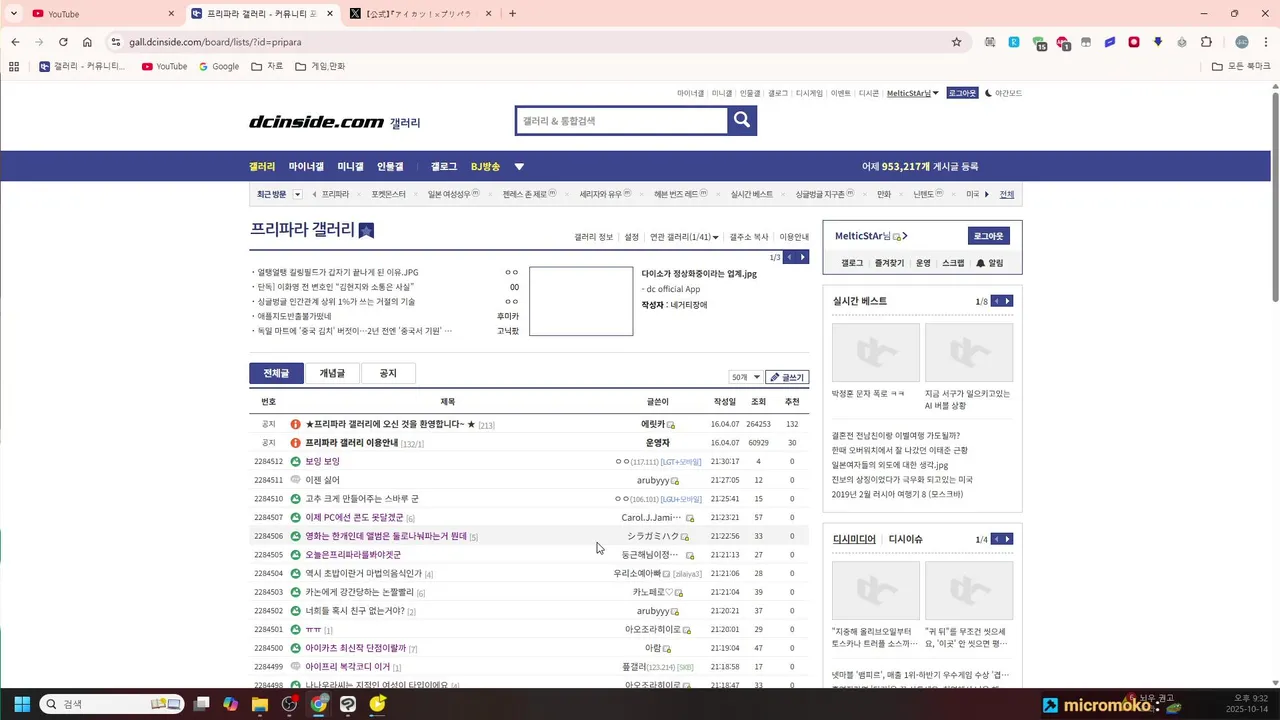Open OBS Studio from the taskbar

coord(289,704)
